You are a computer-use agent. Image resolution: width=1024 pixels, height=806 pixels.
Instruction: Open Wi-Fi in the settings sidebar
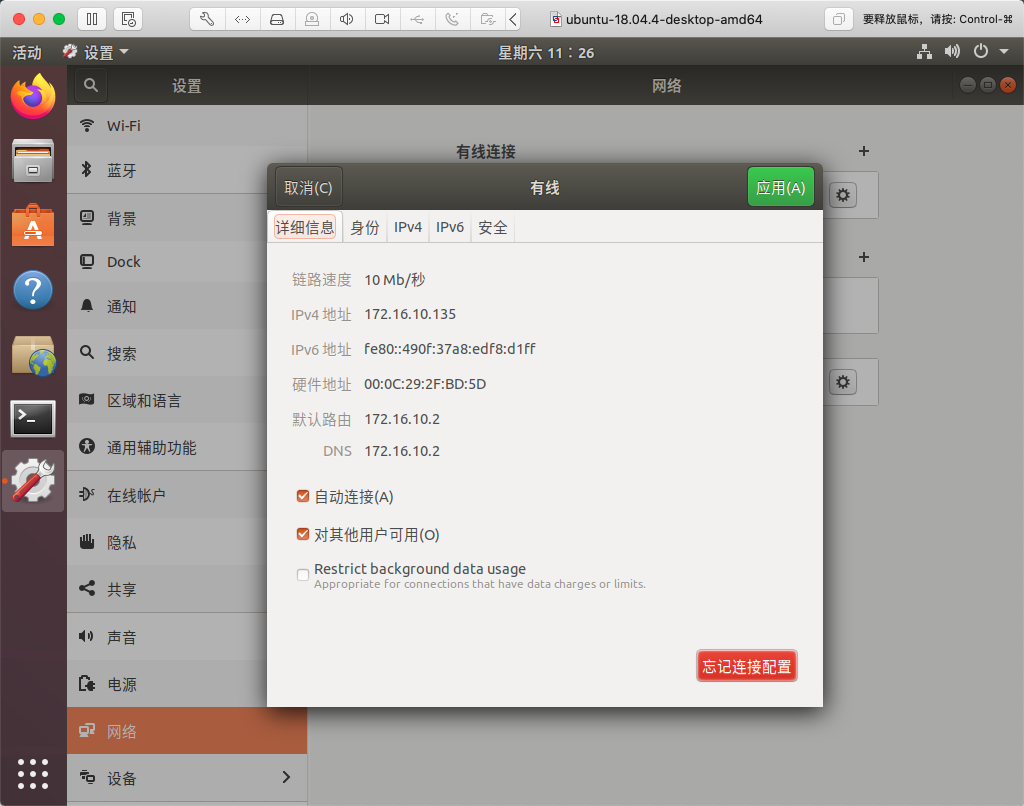click(x=187, y=126)
